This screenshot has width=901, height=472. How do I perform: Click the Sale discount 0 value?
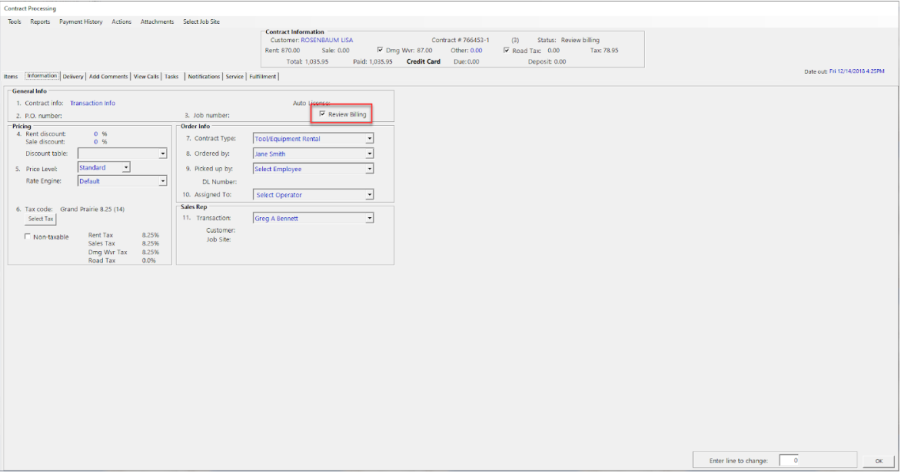click(95, 142)
